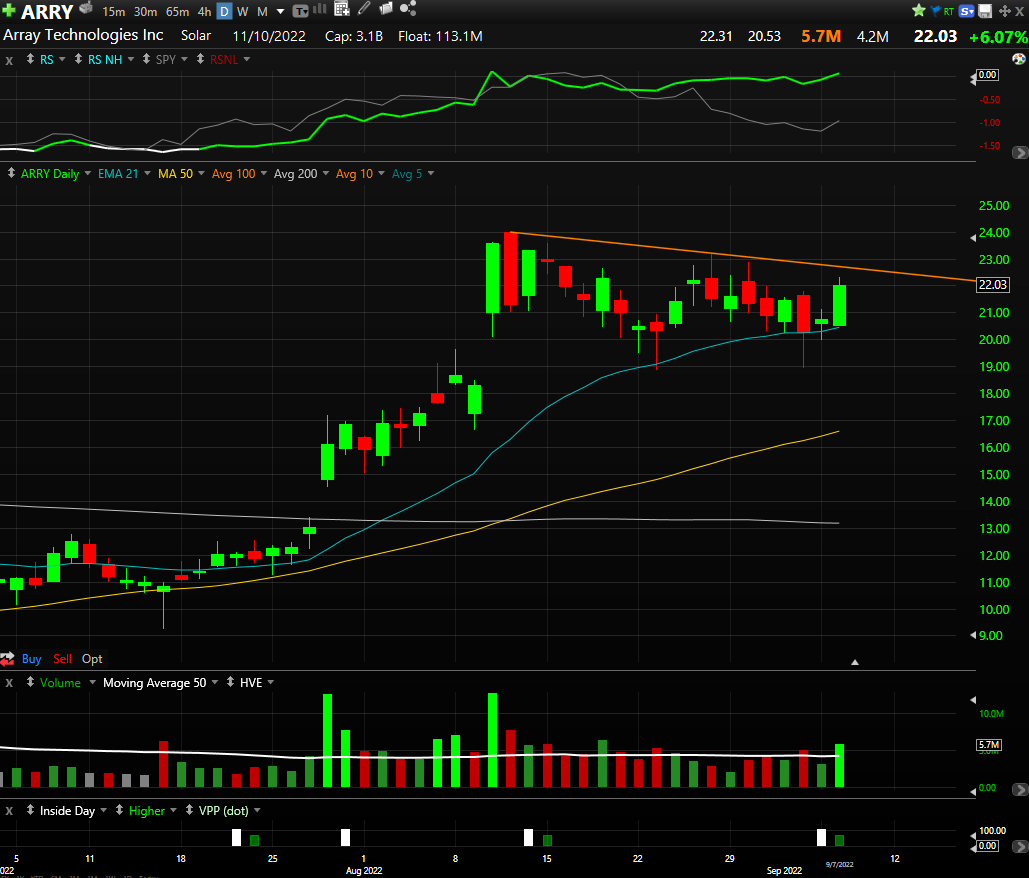Click the share chart icon
Screen dimensions: 1029x878
[x=408, y=9]
